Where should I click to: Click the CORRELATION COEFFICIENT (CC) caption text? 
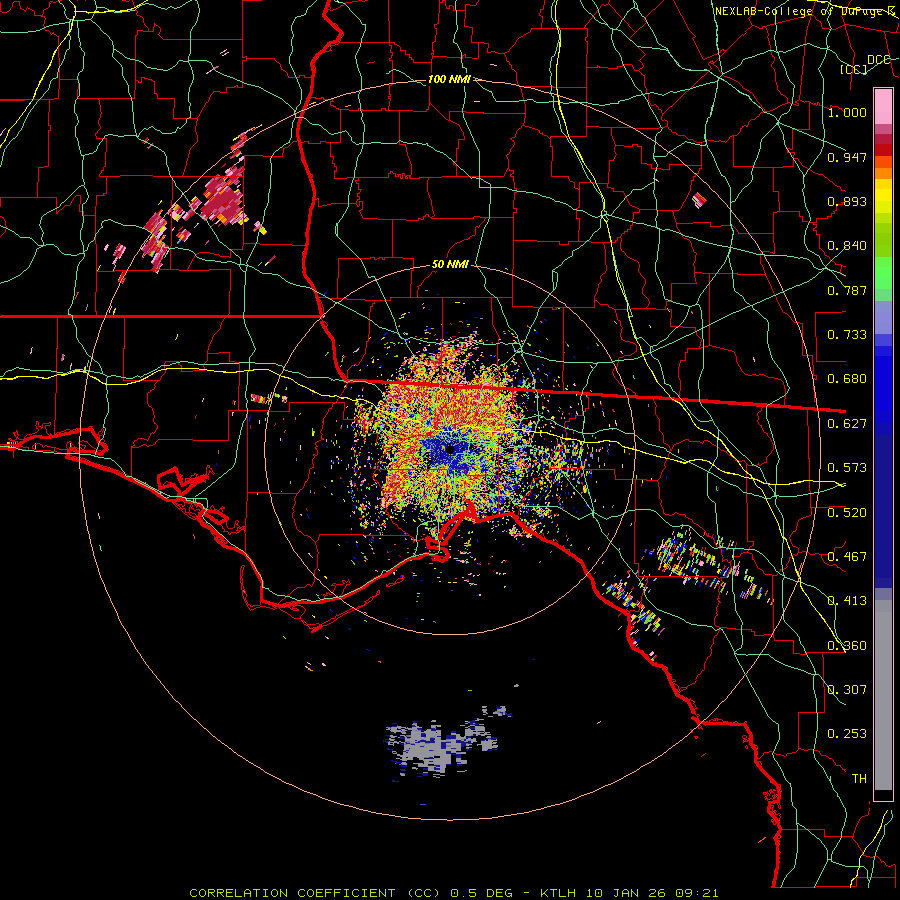point(315,893)
